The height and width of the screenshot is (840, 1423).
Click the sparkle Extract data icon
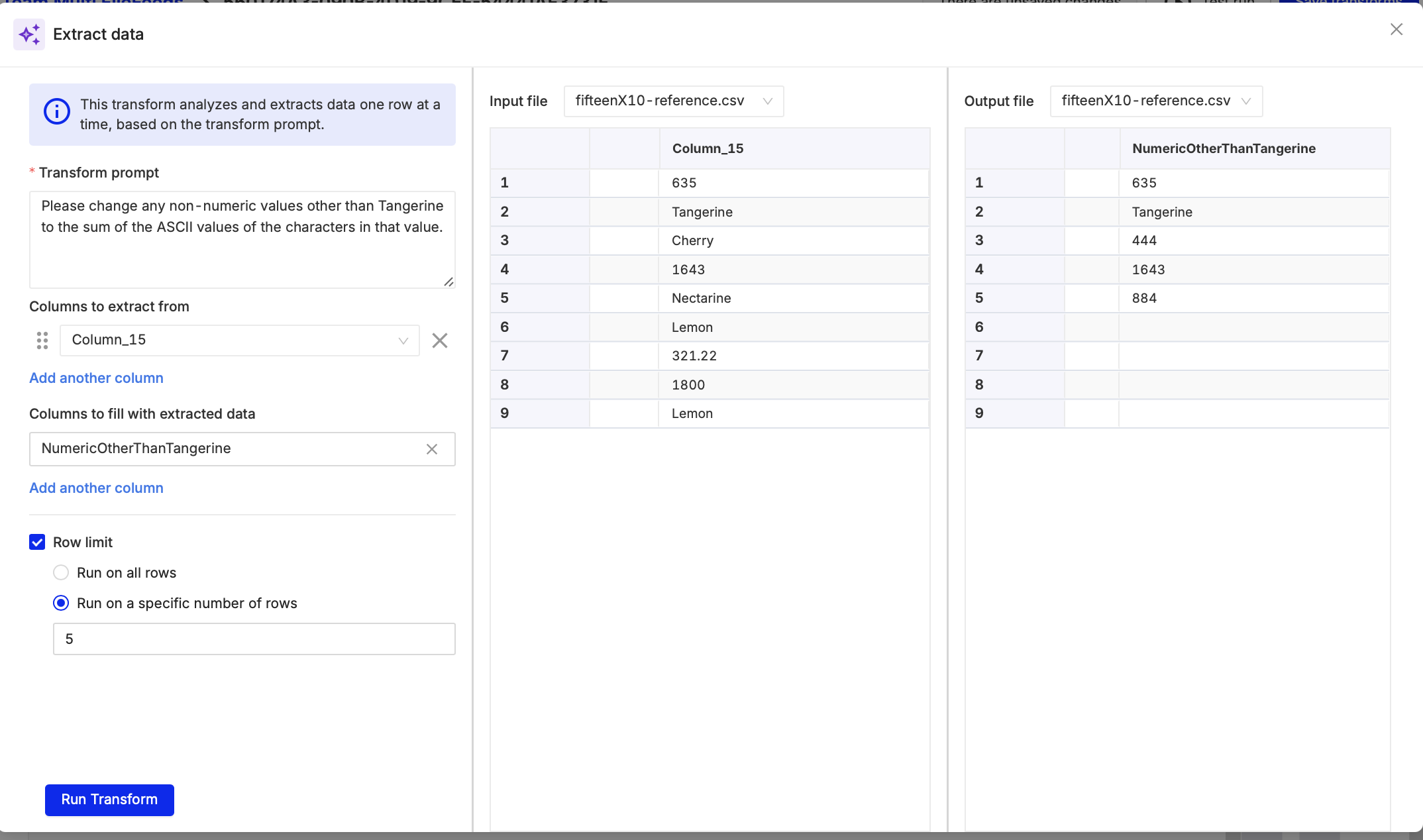click(29, 34)
